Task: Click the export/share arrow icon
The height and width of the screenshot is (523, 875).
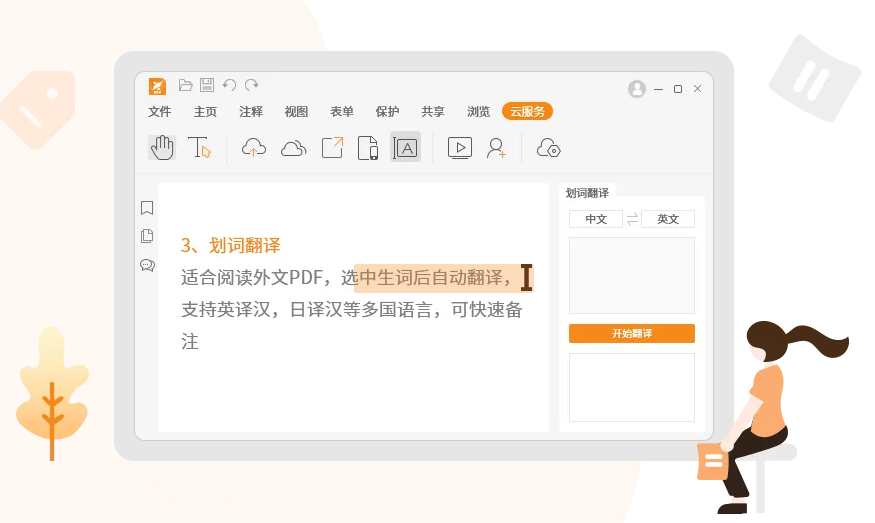Action: (x=333, y=148)
